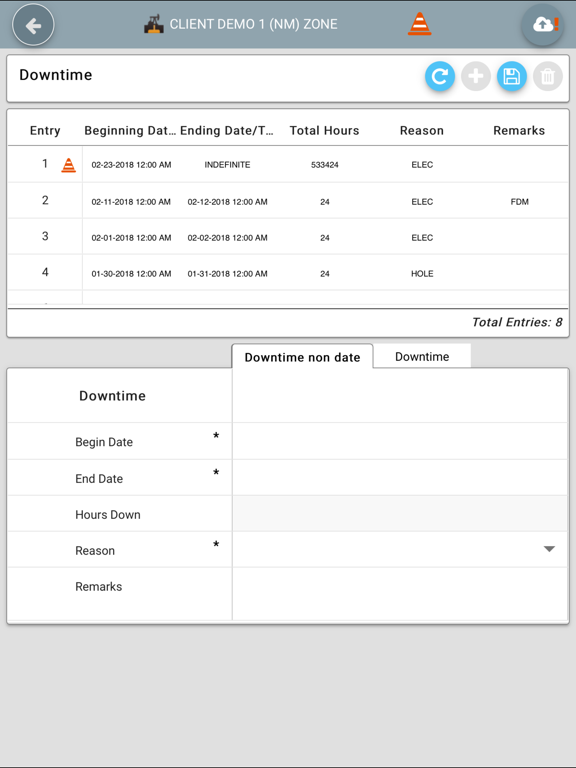Click the Reason column header
The width and height of the screenshot is (576, 768).
[x=422, y=130]
